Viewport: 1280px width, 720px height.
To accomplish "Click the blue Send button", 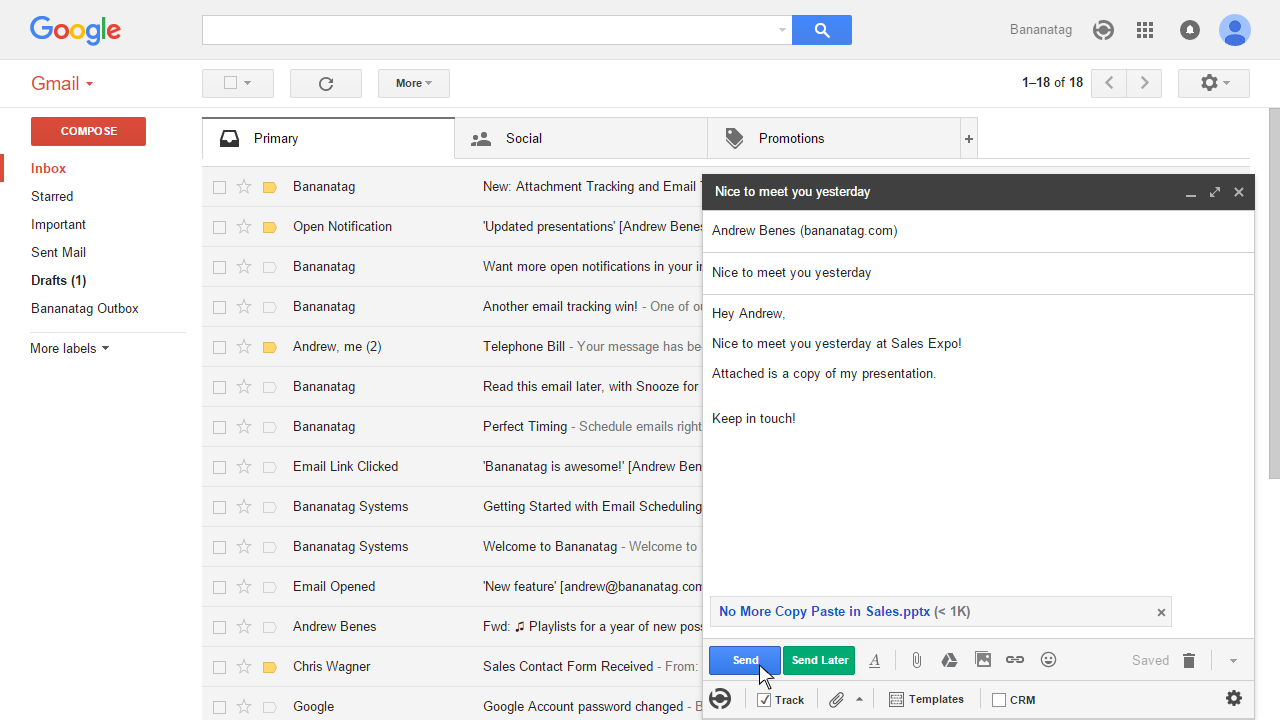I will coord(745,660).
